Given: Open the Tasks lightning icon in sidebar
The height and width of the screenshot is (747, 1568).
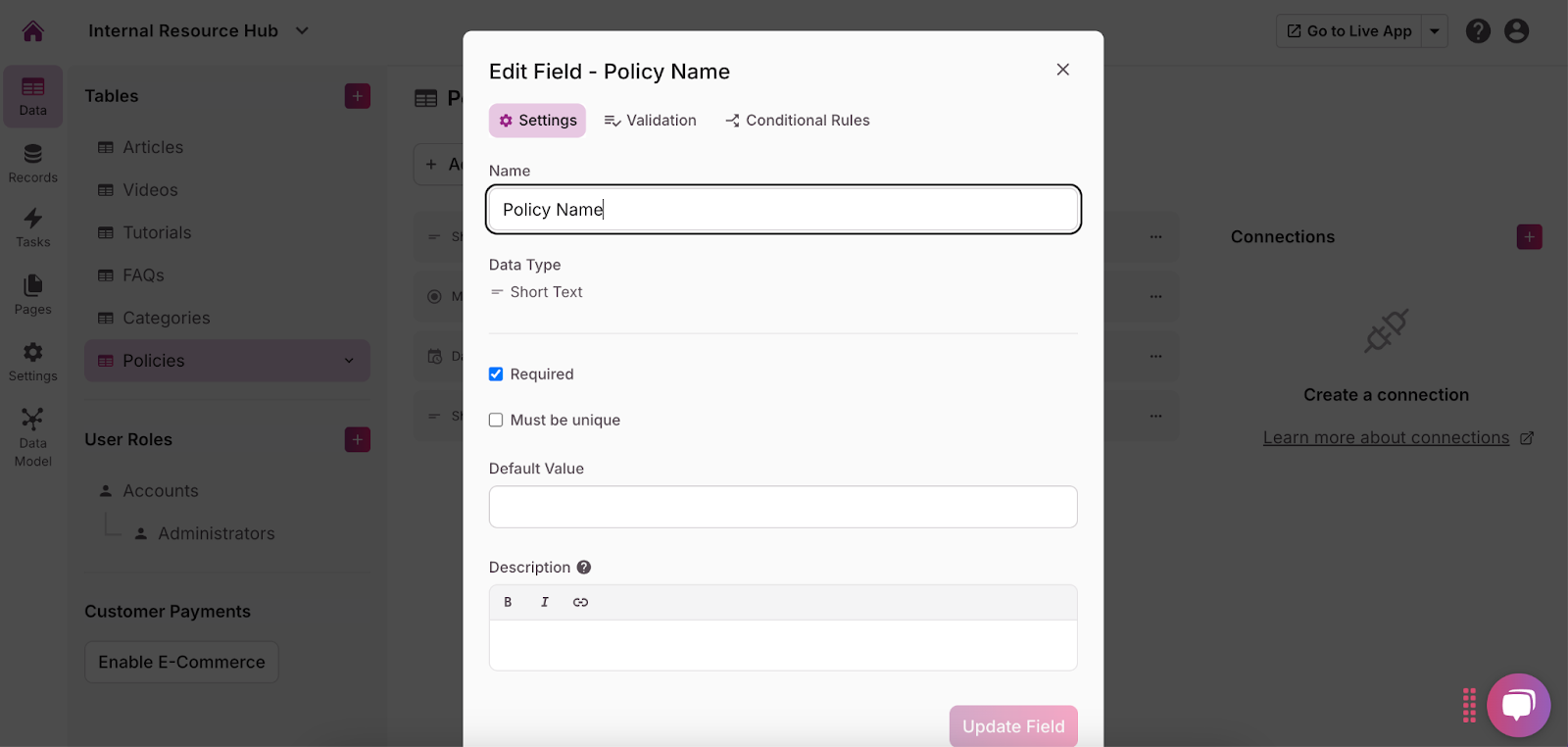Looking at the screenshot, I should pos(32,227).
